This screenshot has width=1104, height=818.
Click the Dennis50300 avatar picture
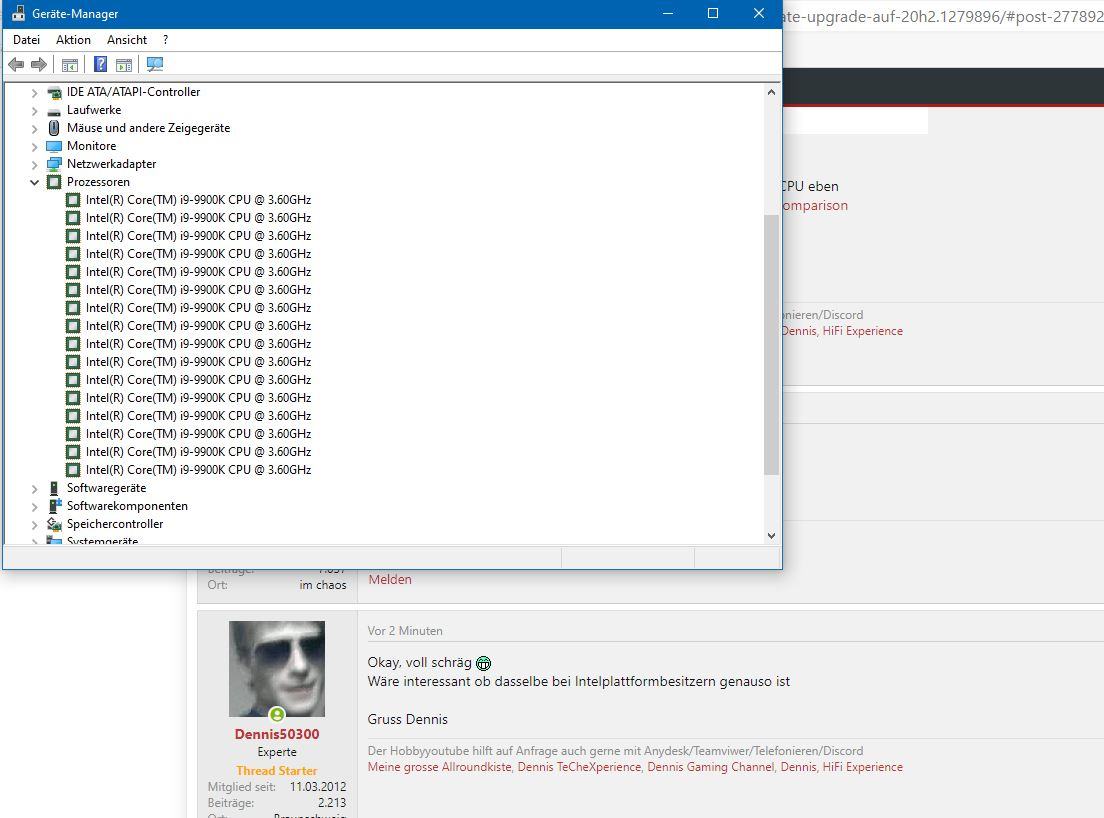point(277,669)
